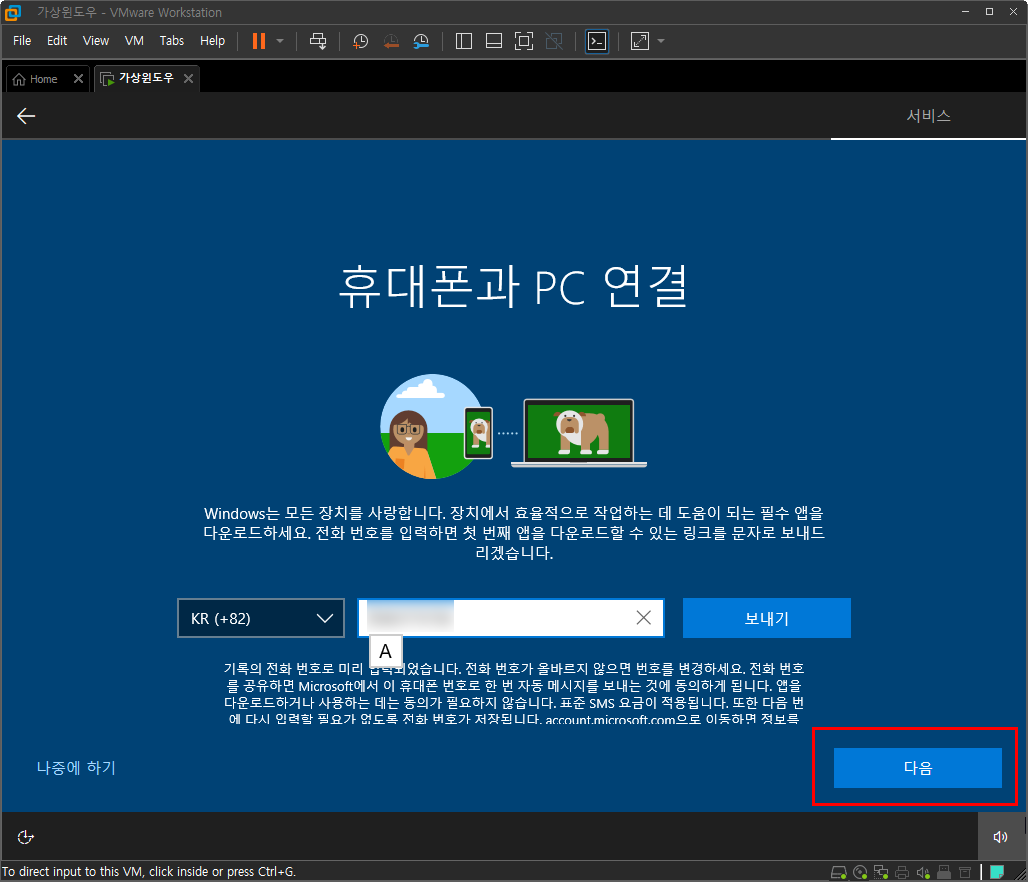Expand the stretch guest options dropdown arrow
The height and width of the screenshot is (882, 1028).
click(x=661, y=41)
